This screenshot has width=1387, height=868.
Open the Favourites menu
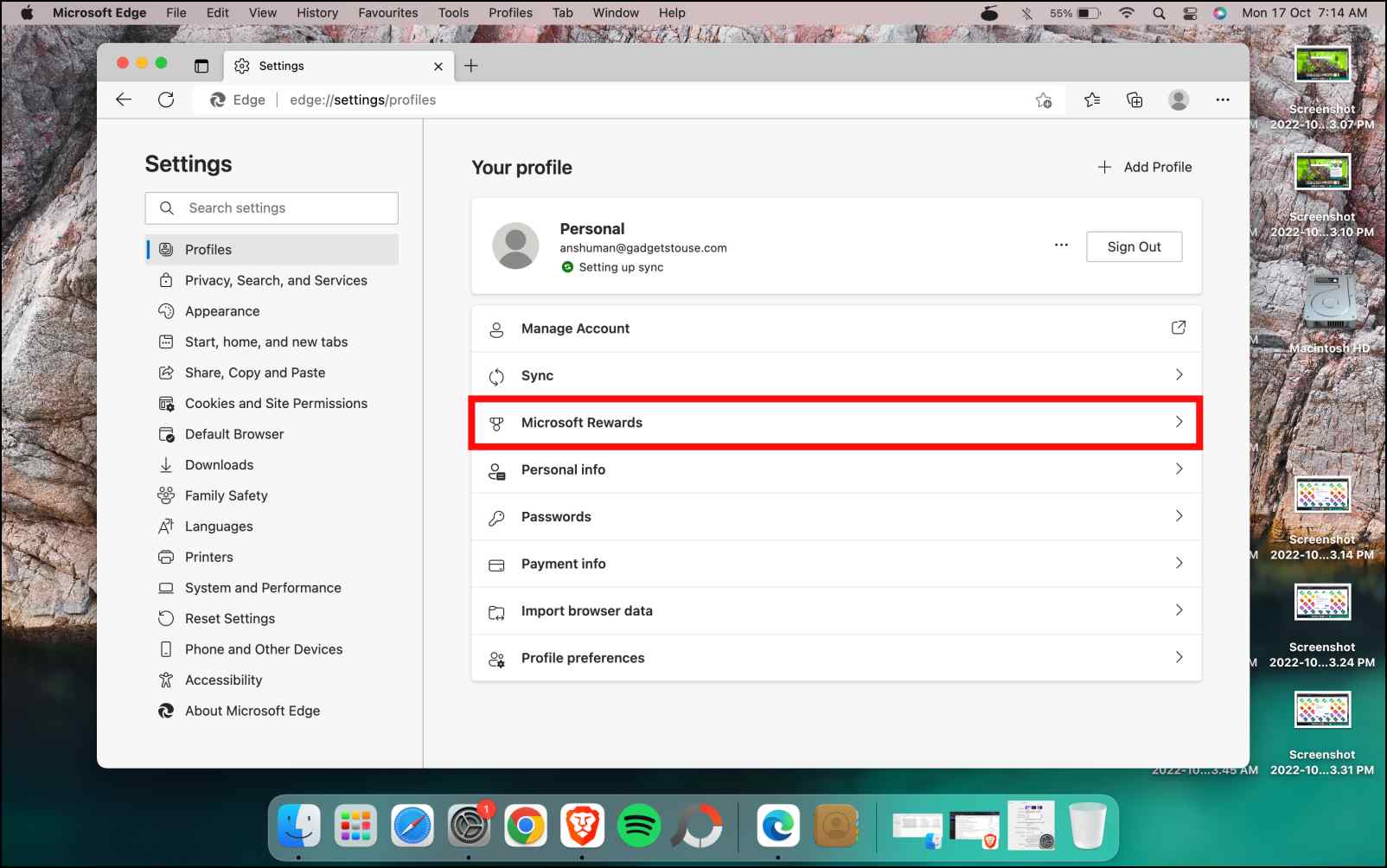point(388,13)
